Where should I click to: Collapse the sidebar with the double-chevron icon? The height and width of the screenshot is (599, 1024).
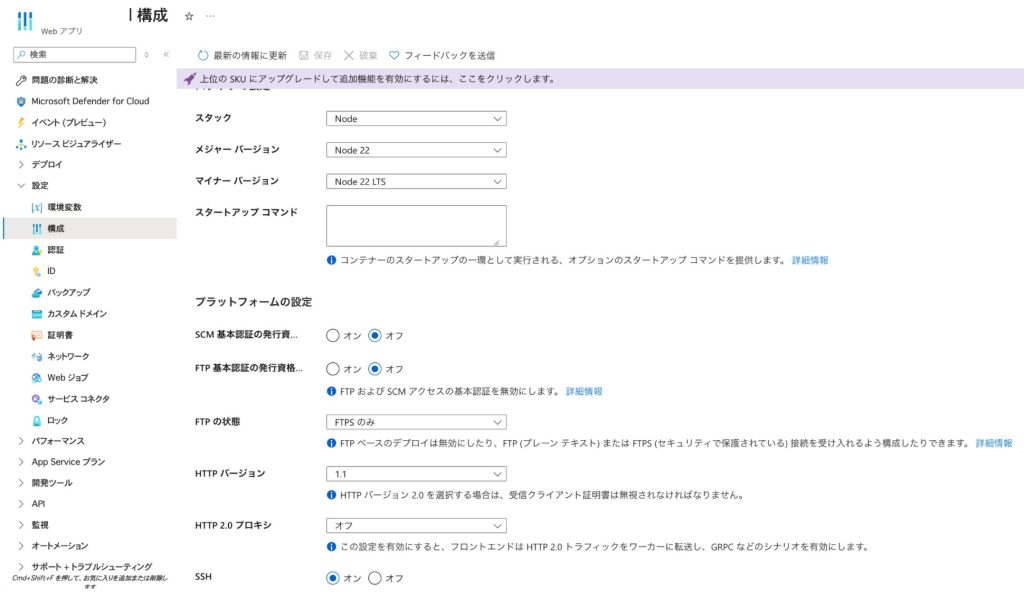(166, 55)
